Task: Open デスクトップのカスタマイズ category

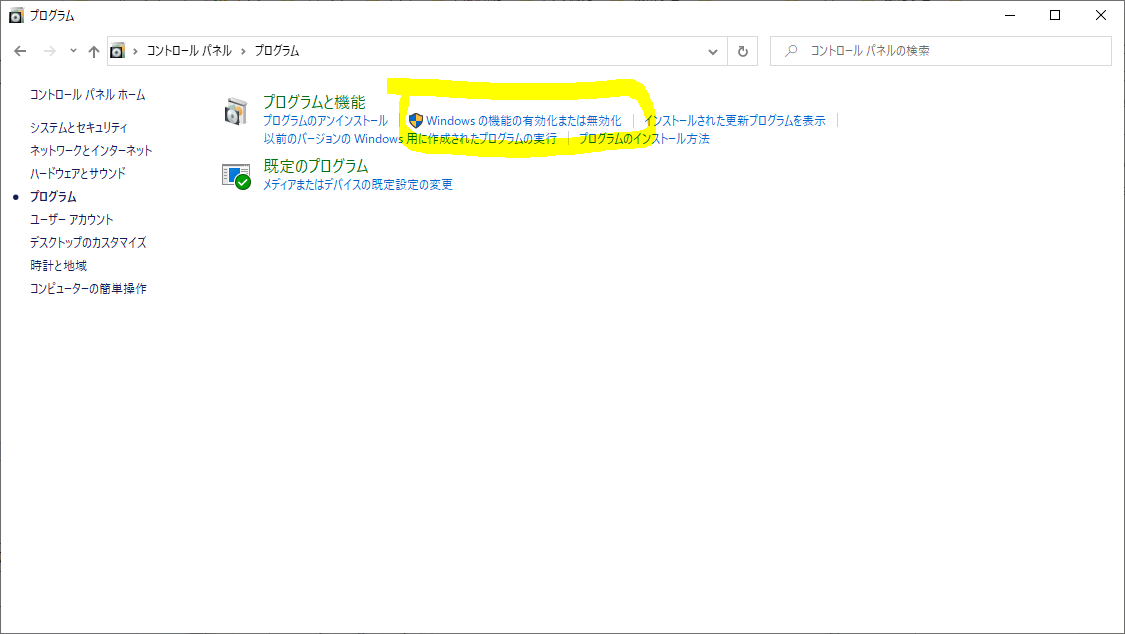Action: pyautogui.click(x=88, y=242)
